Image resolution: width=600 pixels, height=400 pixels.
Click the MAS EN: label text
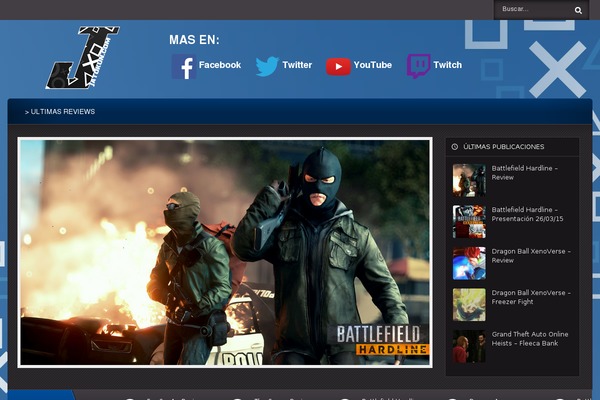194,40
